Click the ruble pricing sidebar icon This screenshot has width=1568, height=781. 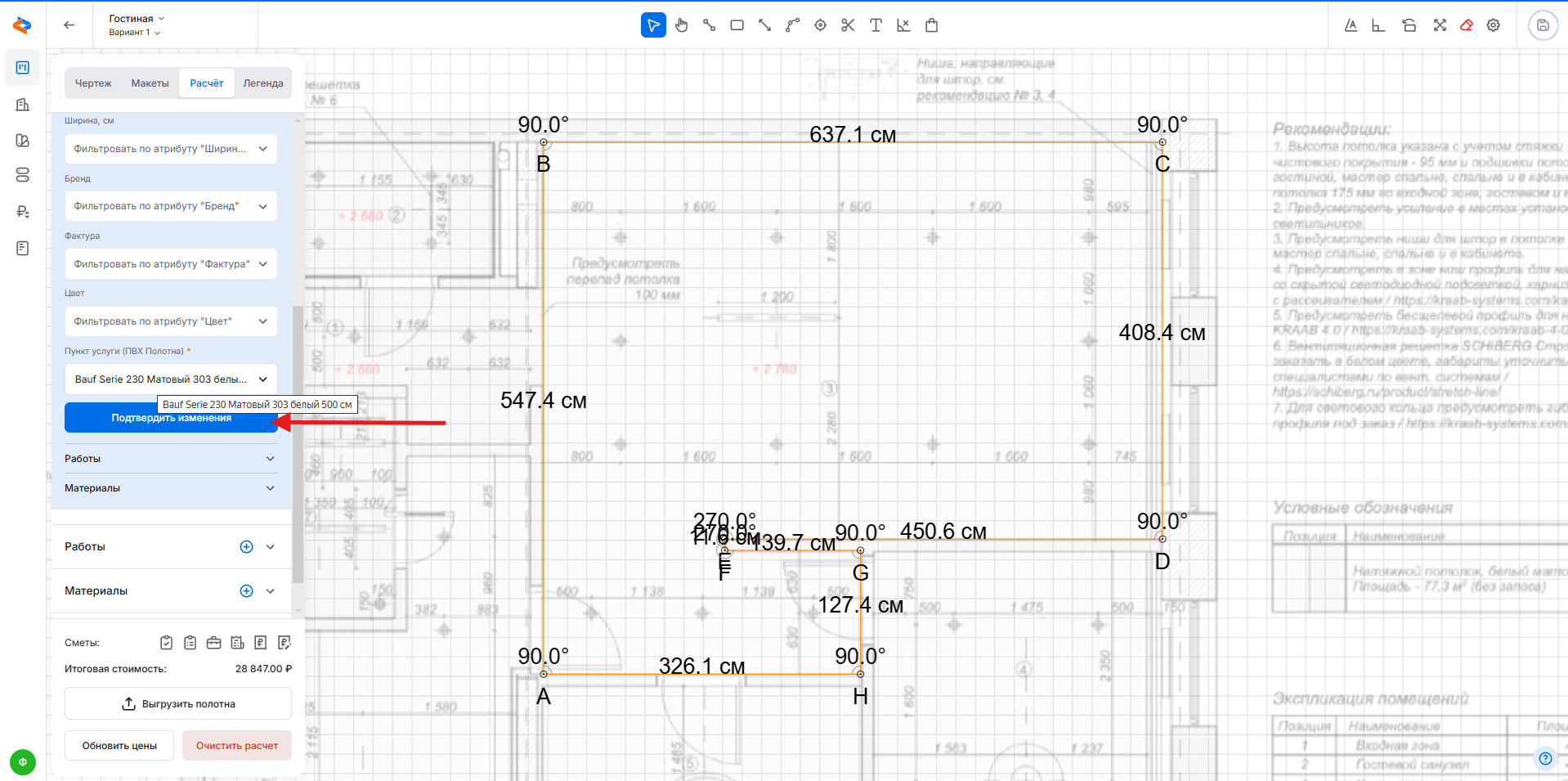point(23,212)
